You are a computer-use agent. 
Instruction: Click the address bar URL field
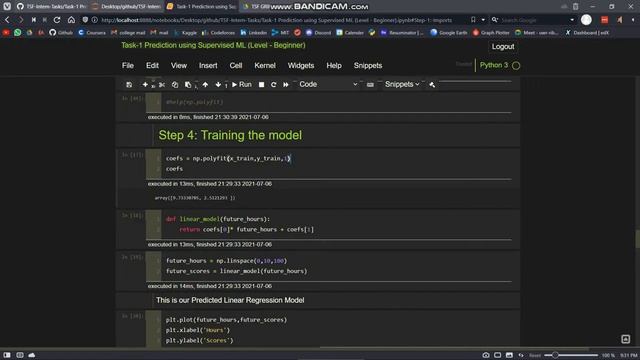tap(276, 20)
